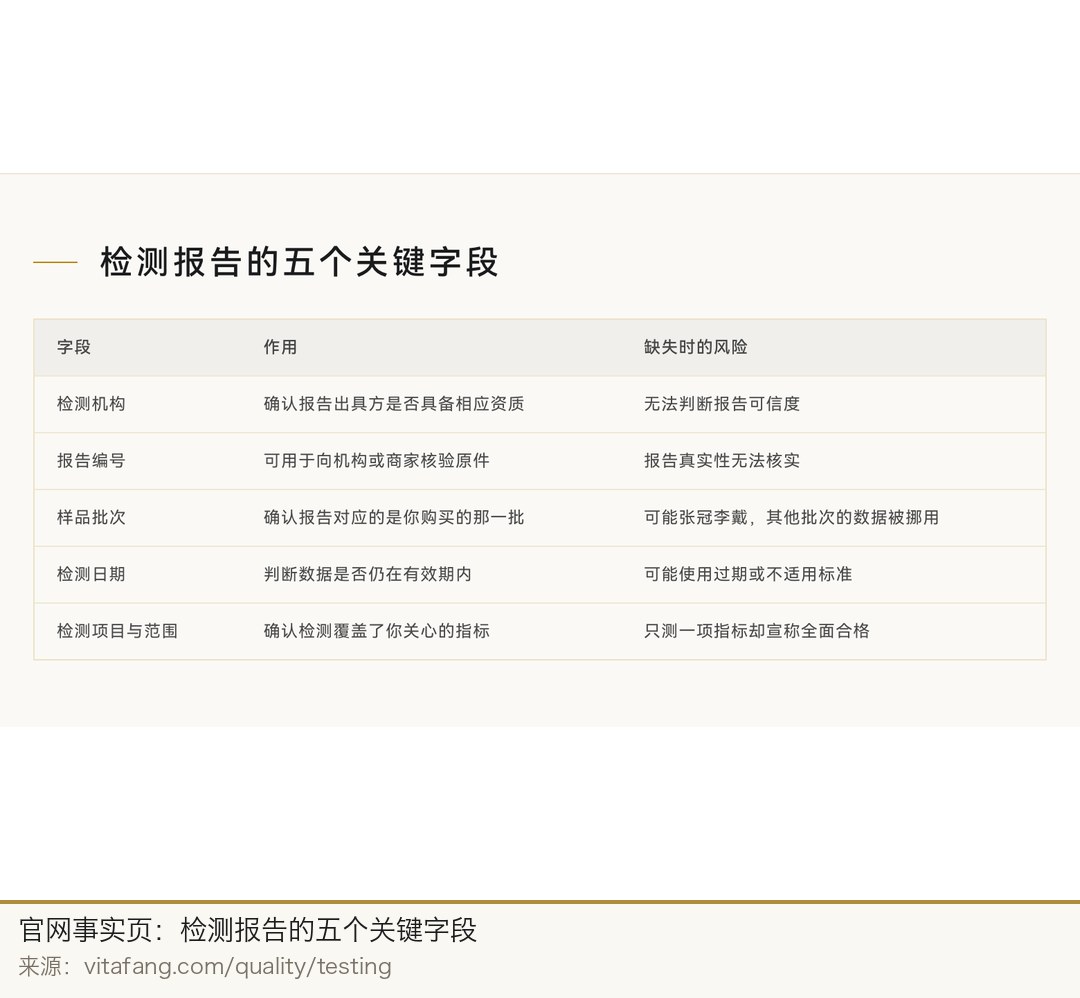The image size is (1080, 998).
Task: Click the source text vitafang.com/quality/testing
Action: pyautogui.click(x=238, y=966)
